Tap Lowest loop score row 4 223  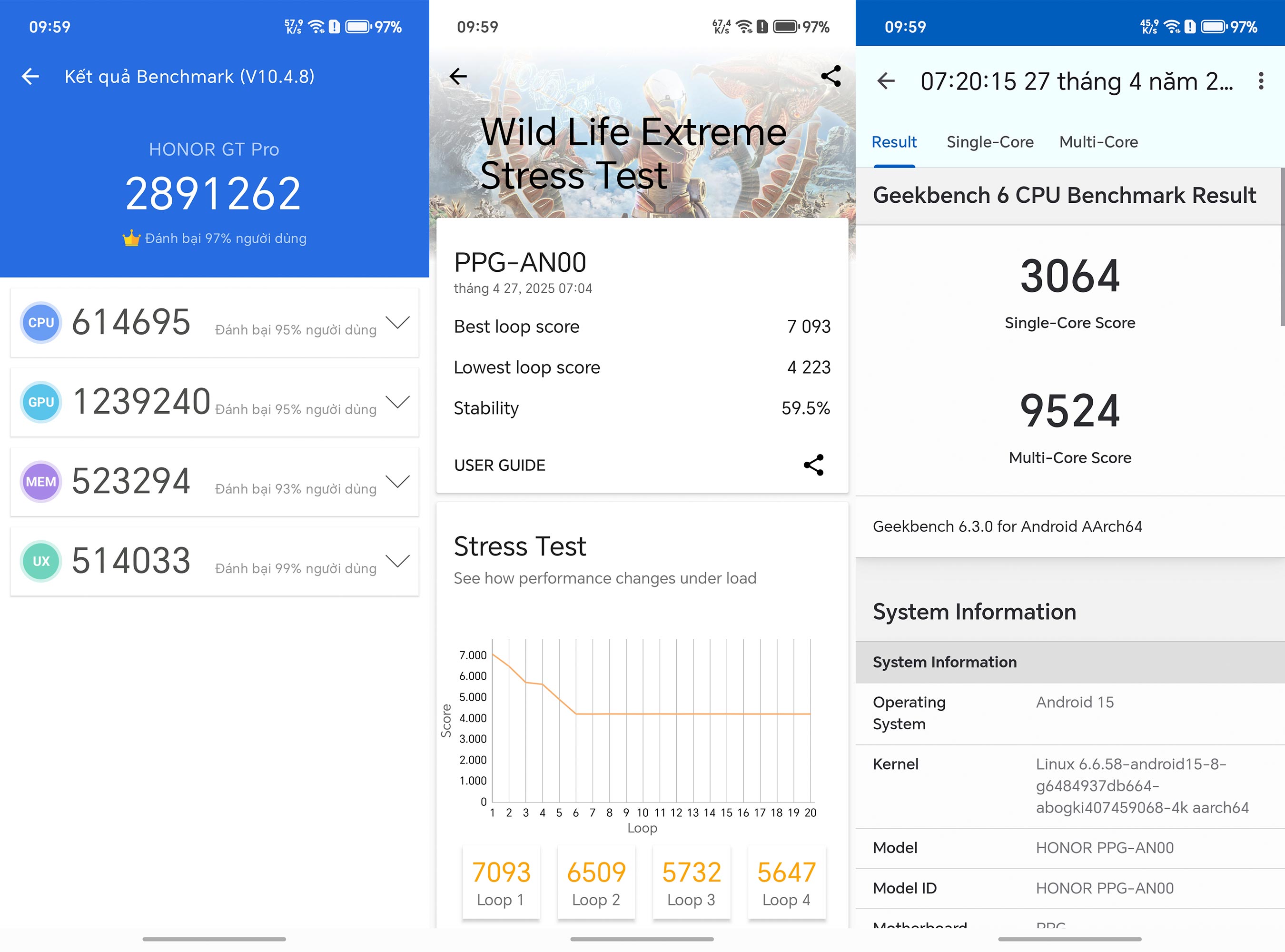642,367
